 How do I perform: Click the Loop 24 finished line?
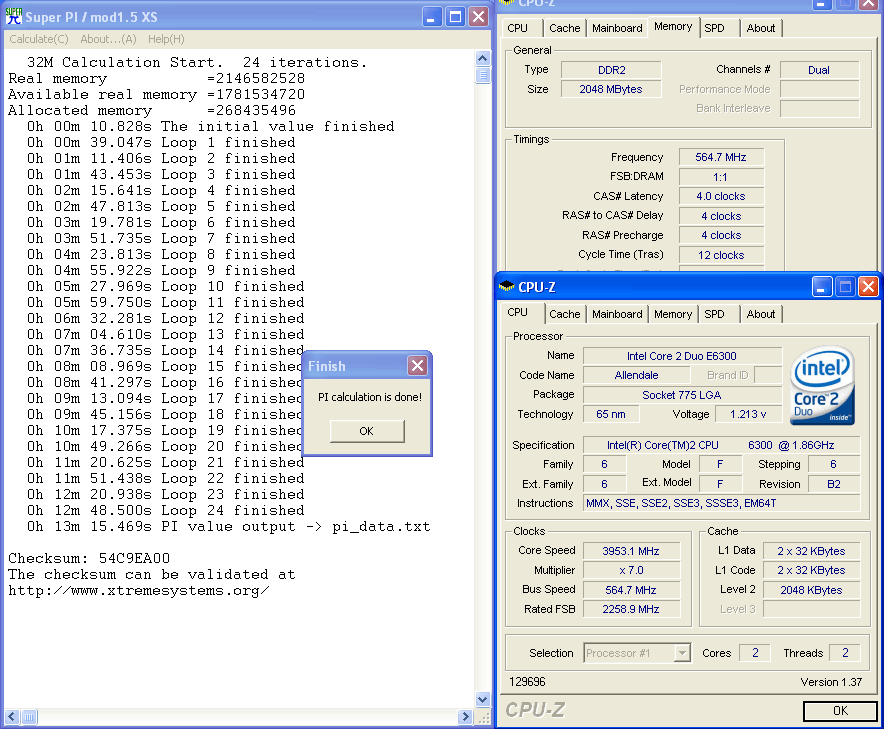click(x=166, y=510)
